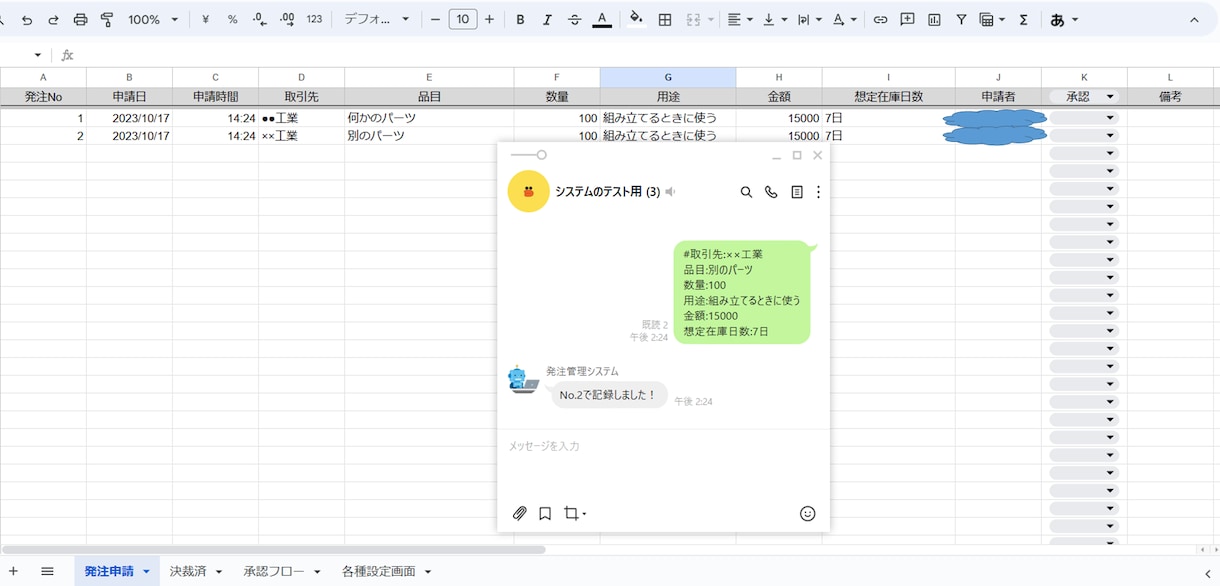Screen dimensions: 1220x586
Task: Open the zoom level 100% dropdown
Action: (153, 20)
